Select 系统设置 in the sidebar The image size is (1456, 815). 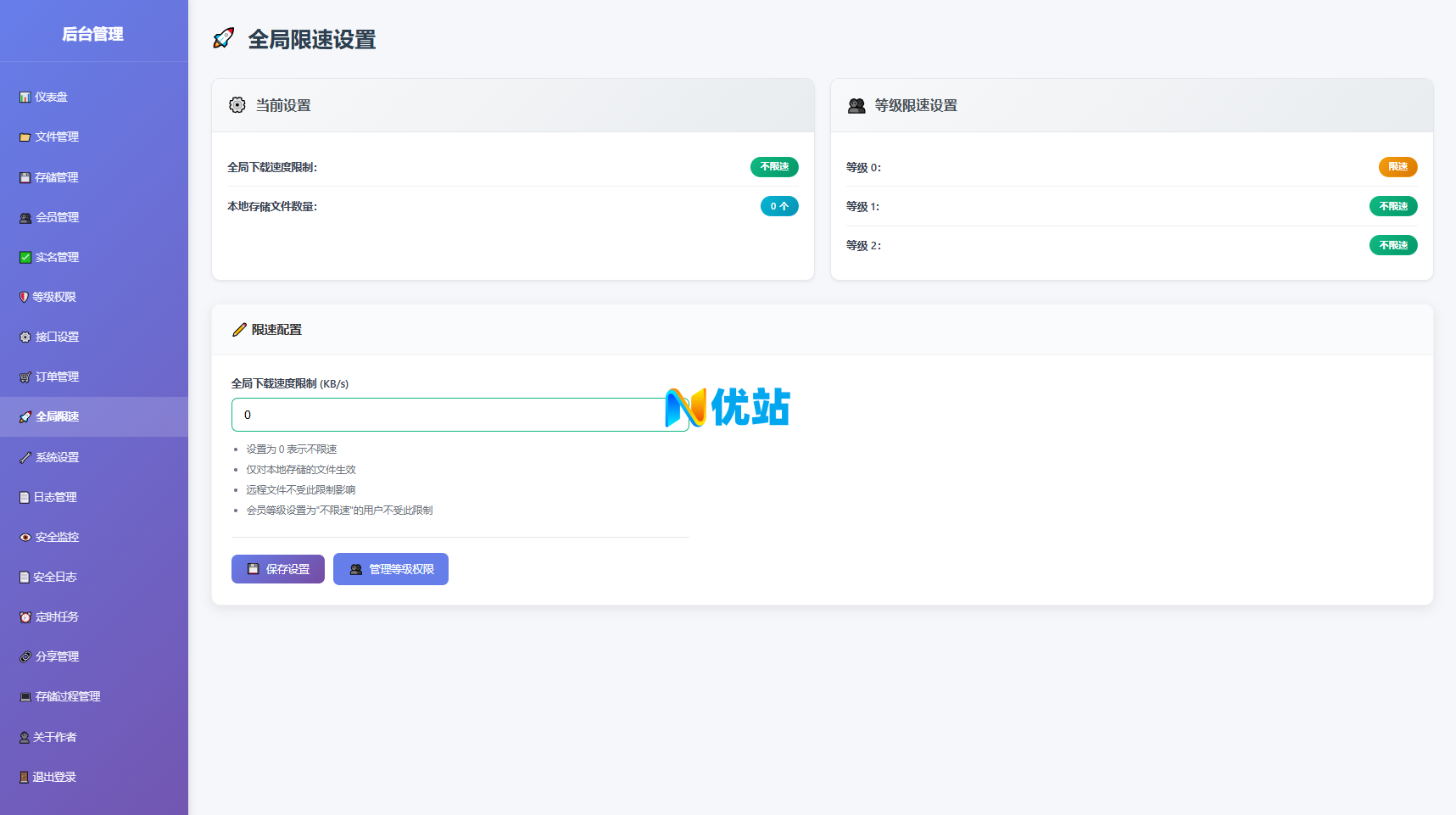pyautogui.click(x=56, y=457)
